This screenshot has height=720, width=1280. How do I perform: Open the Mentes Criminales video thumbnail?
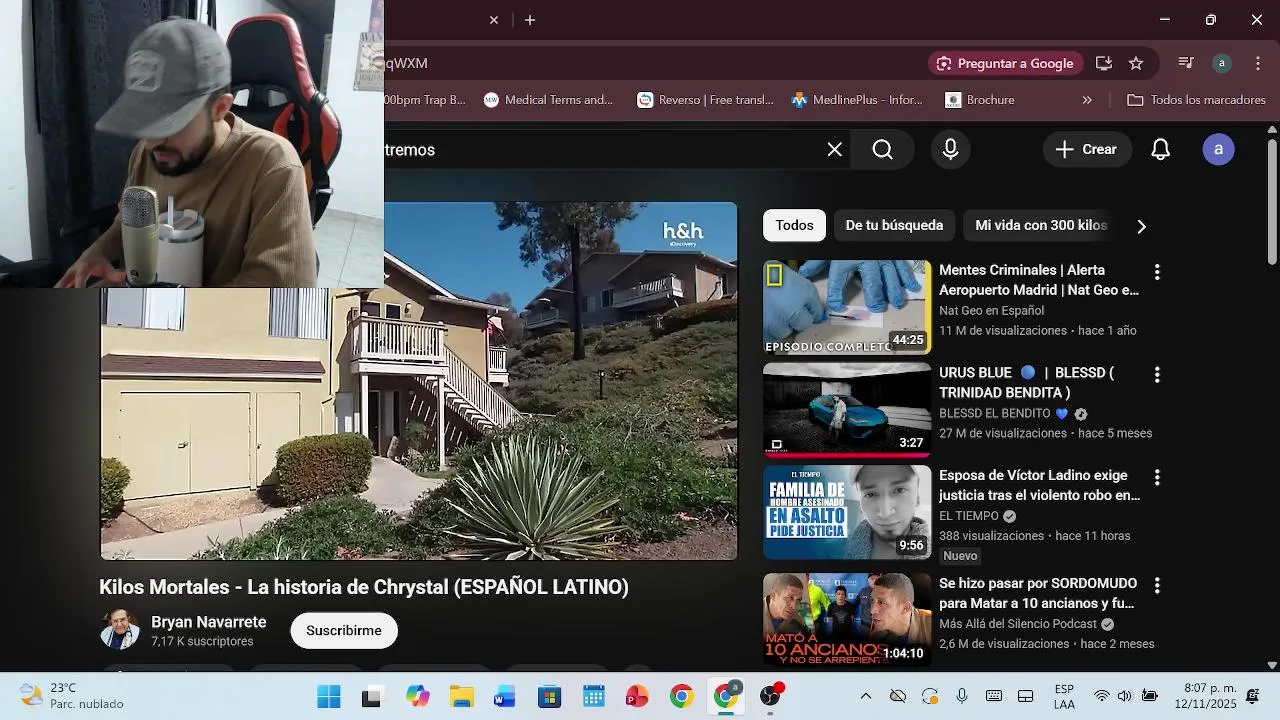pos(847,307)
